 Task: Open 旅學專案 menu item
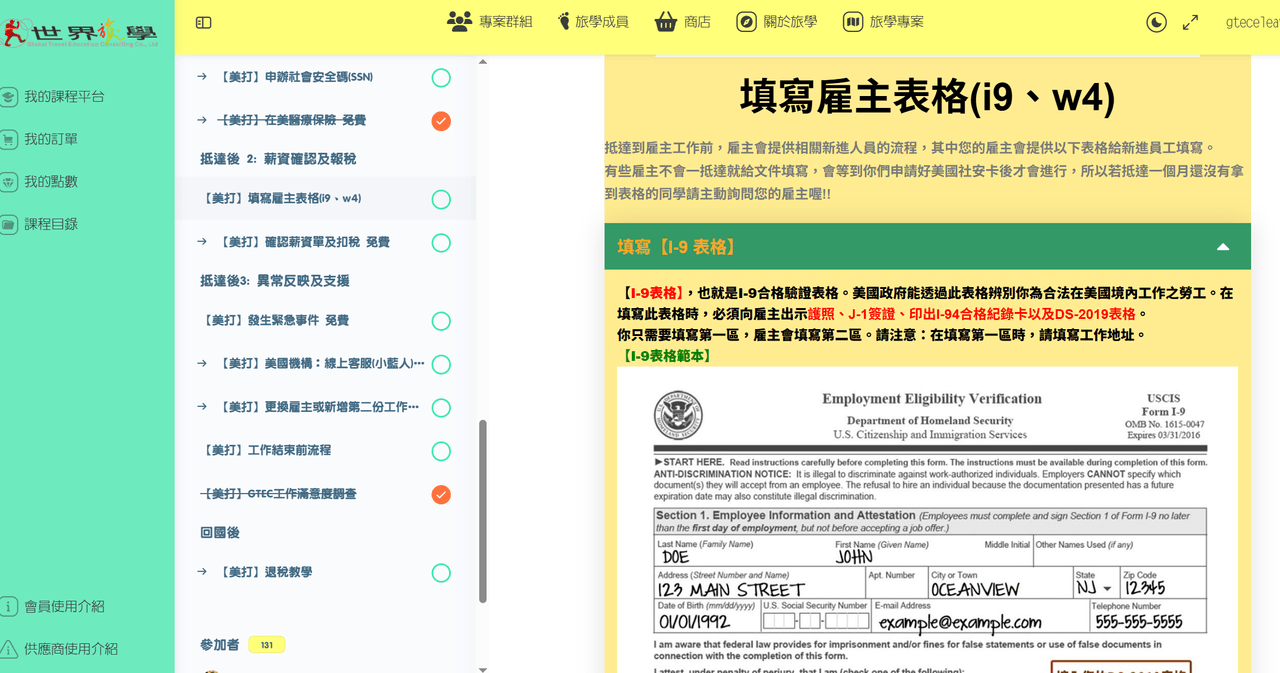pyautogui.click(x=883, y=21)
